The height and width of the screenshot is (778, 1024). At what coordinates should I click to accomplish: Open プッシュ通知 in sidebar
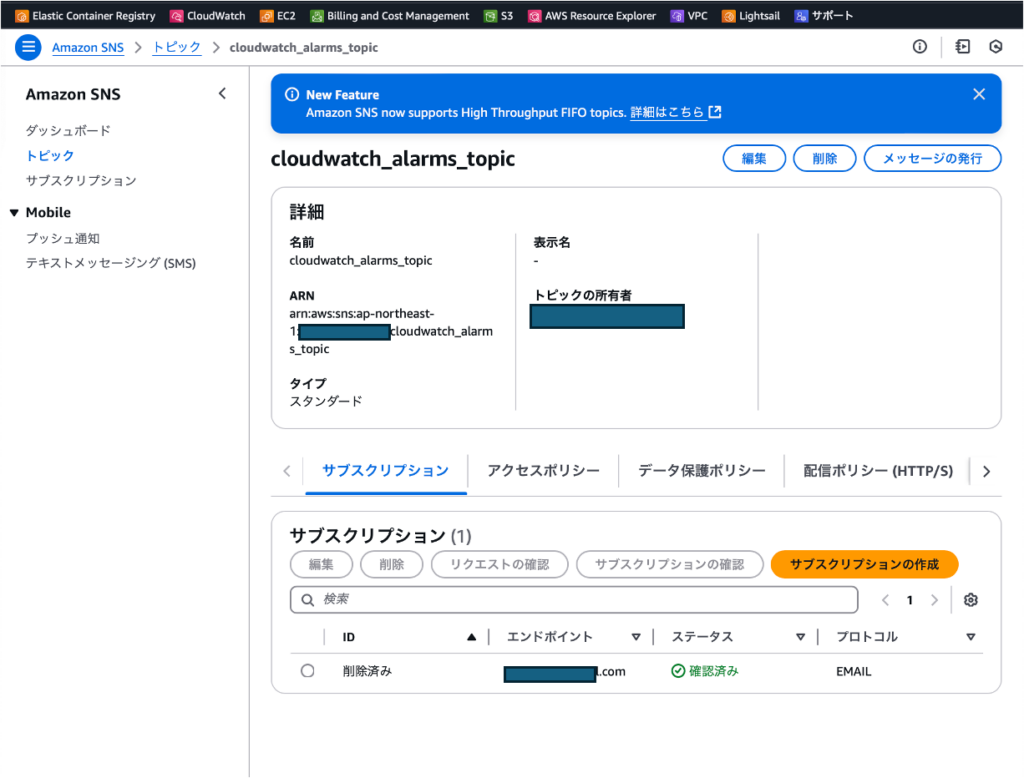pyautogui.click(x=63, y=238)
